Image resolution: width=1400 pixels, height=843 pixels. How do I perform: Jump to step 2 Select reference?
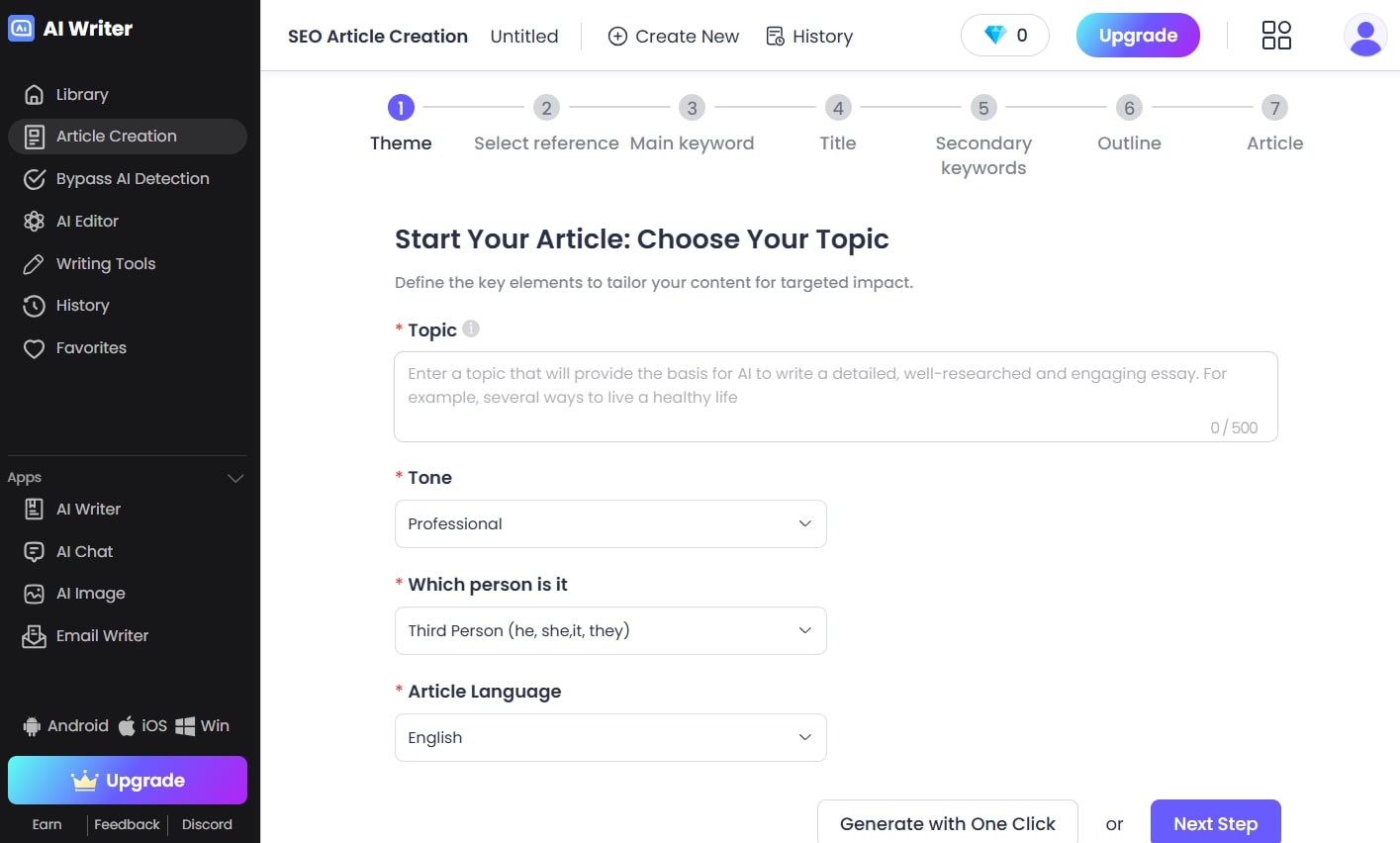click(546, 108)
